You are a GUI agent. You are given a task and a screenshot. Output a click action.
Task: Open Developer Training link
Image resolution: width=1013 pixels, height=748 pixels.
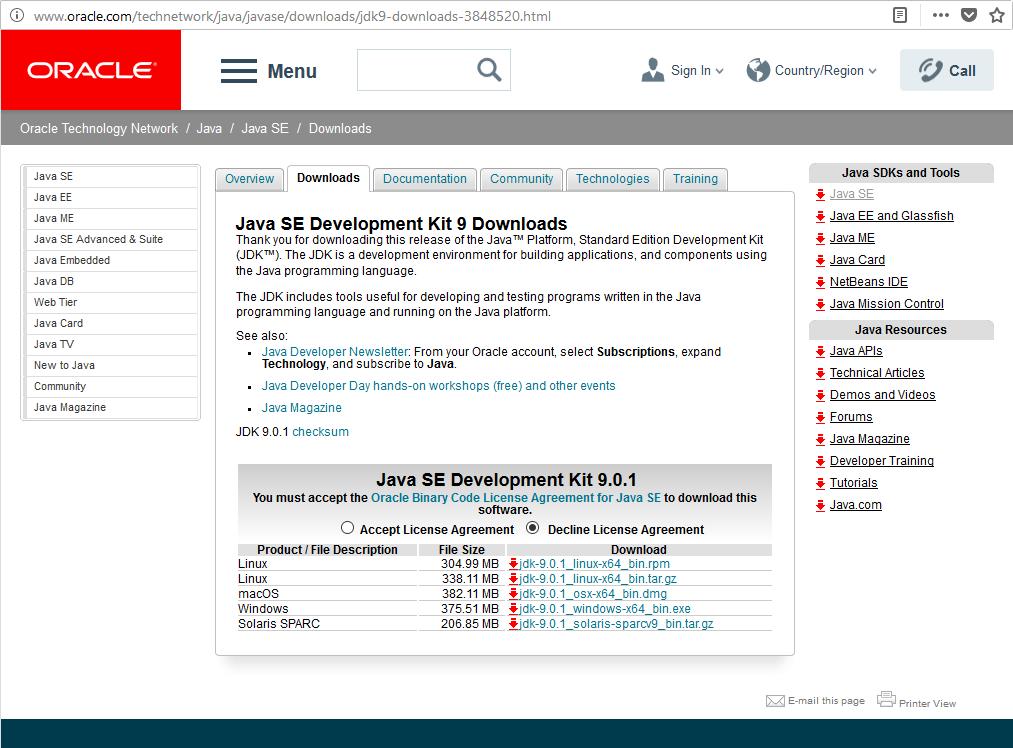click(882, 461)
